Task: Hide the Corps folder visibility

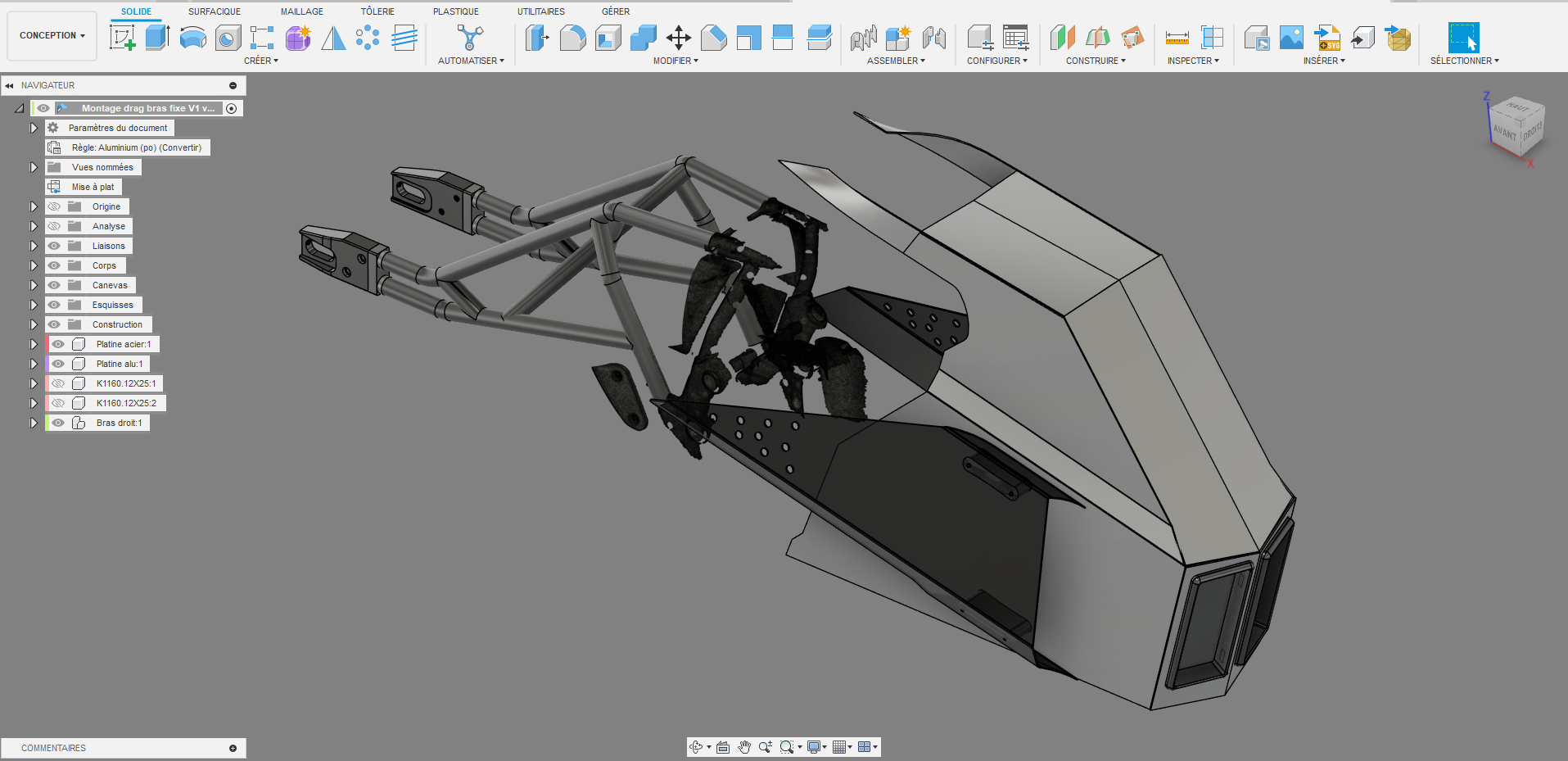Action: pos(54,265)
